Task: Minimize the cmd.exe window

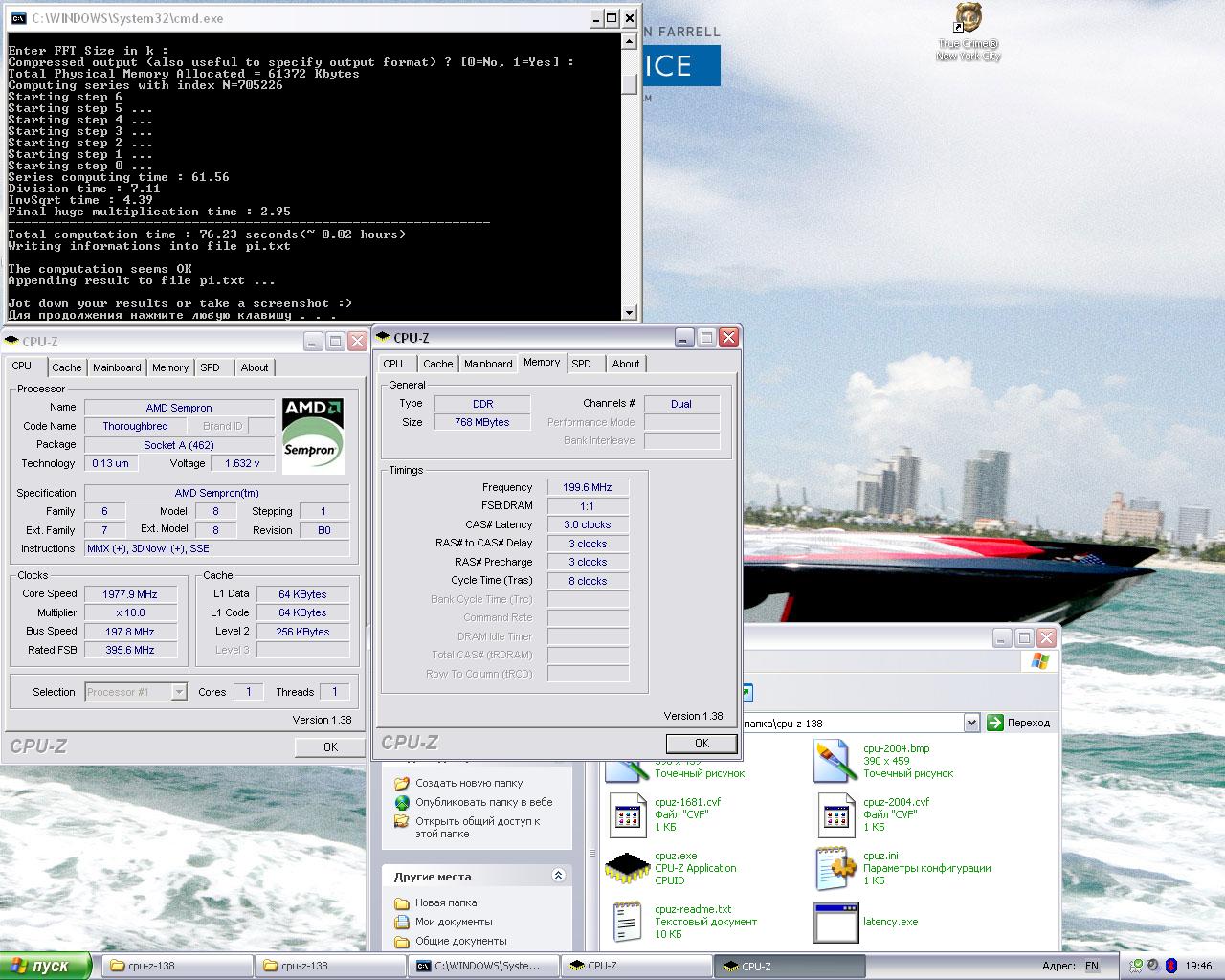Action: (594, 18)
